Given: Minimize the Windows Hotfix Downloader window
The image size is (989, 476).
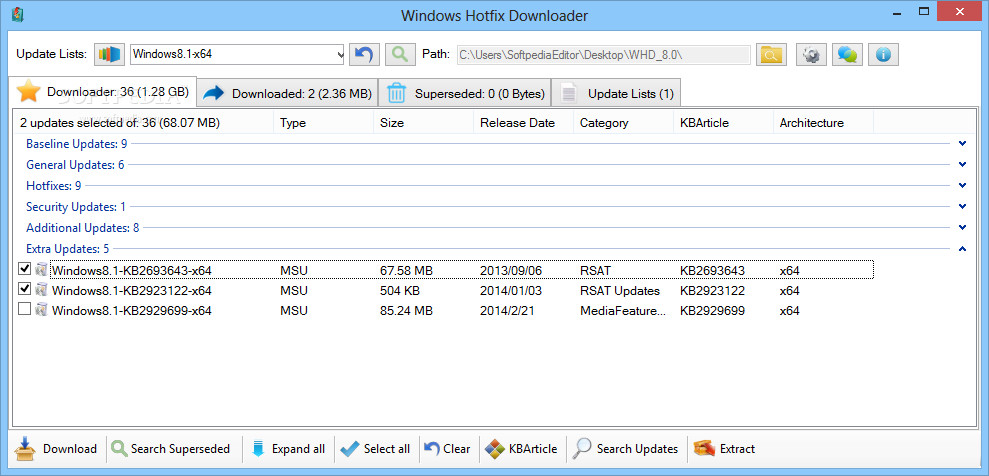Looking at the screenshot, I should click(x=896, y=12).
